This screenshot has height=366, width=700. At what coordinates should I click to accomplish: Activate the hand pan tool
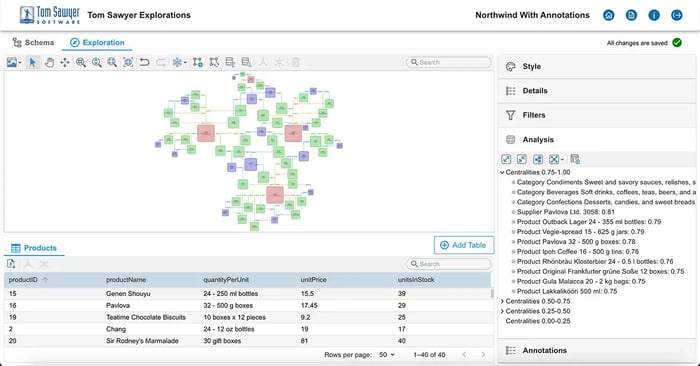click(x=49, y=62)
